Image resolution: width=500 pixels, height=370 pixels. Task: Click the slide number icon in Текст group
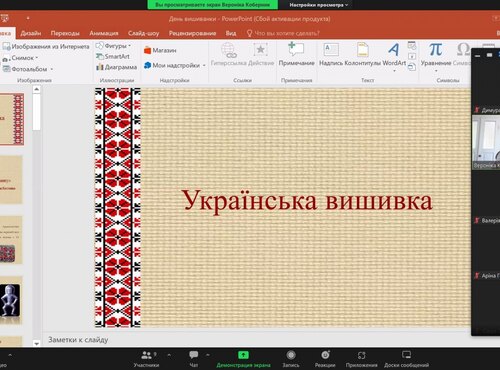coord(412,56)
